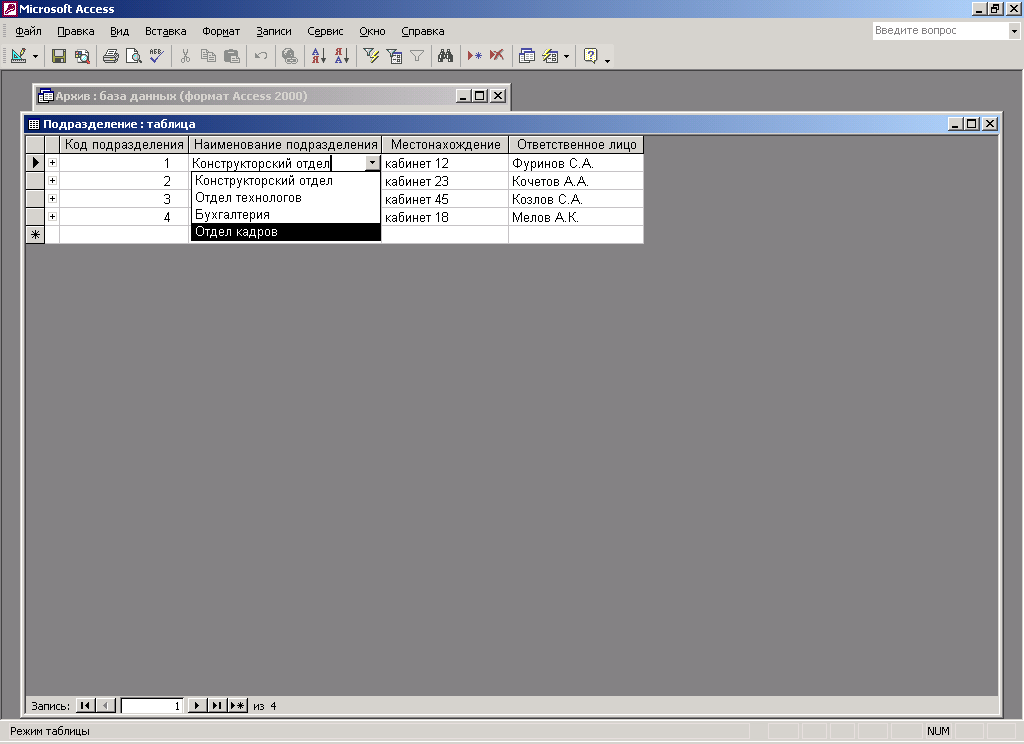
Task: Go to the next record button
Action: point(197,705)
